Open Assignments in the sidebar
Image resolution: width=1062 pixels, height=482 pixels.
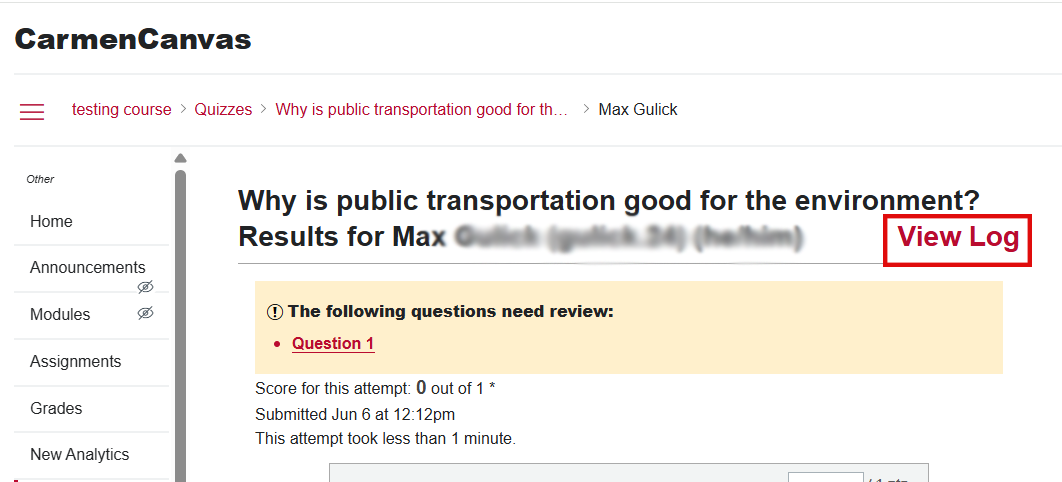75,362
